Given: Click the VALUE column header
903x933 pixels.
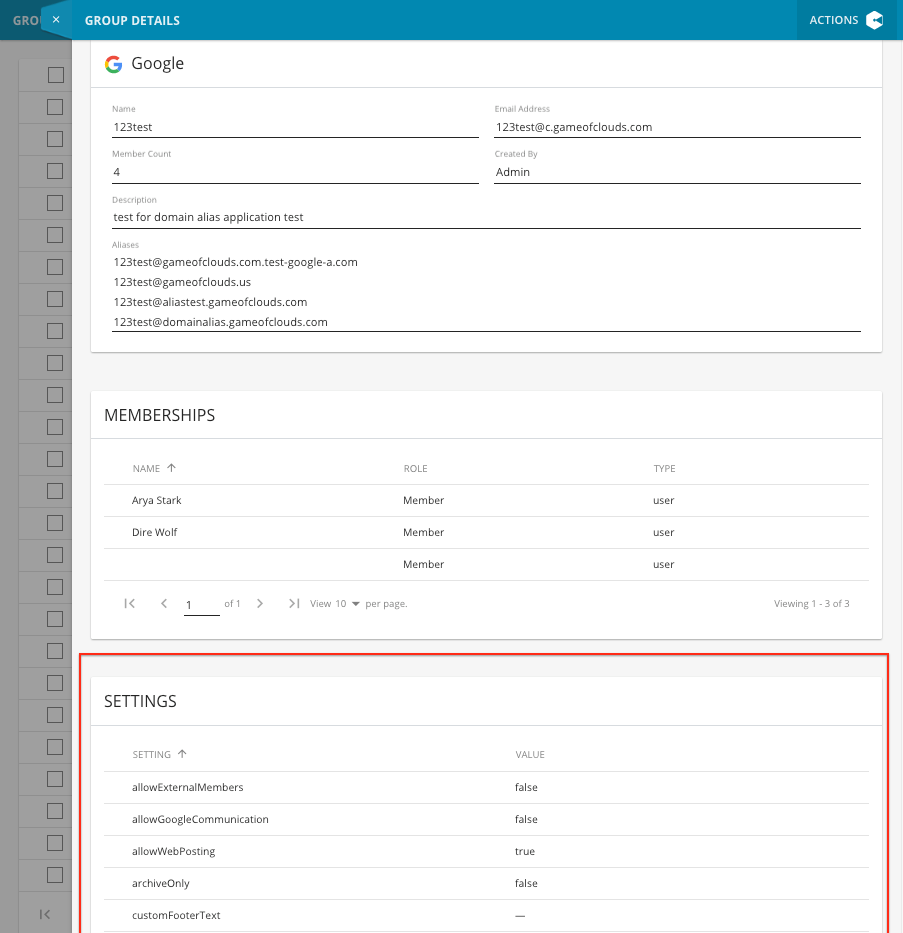Looking at the screenshot, I should (529, 754).
